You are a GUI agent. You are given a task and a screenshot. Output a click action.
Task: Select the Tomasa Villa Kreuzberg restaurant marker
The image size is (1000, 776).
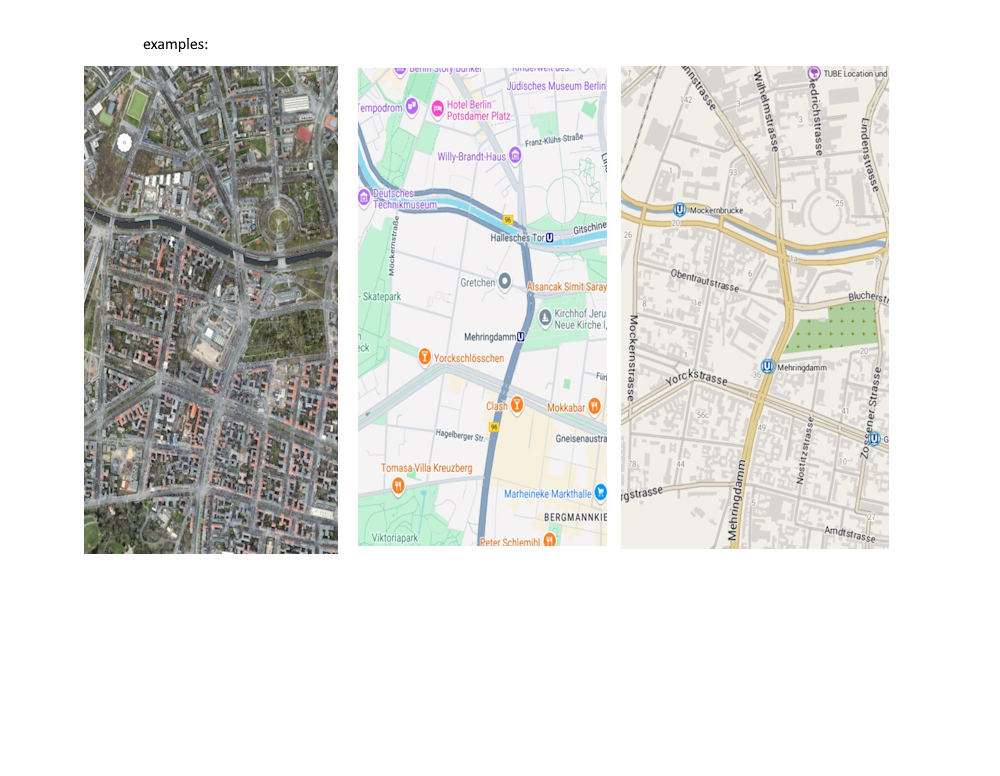(398, 487)
